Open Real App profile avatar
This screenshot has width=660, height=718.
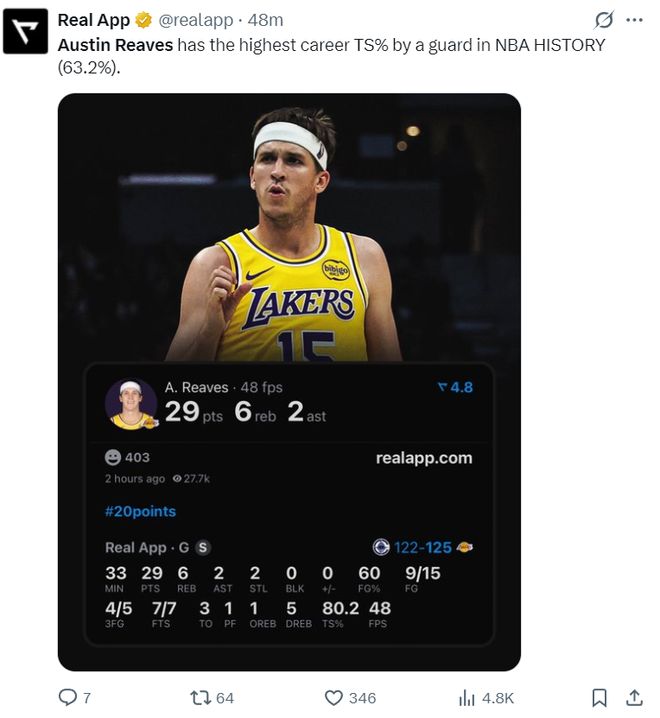25,31
